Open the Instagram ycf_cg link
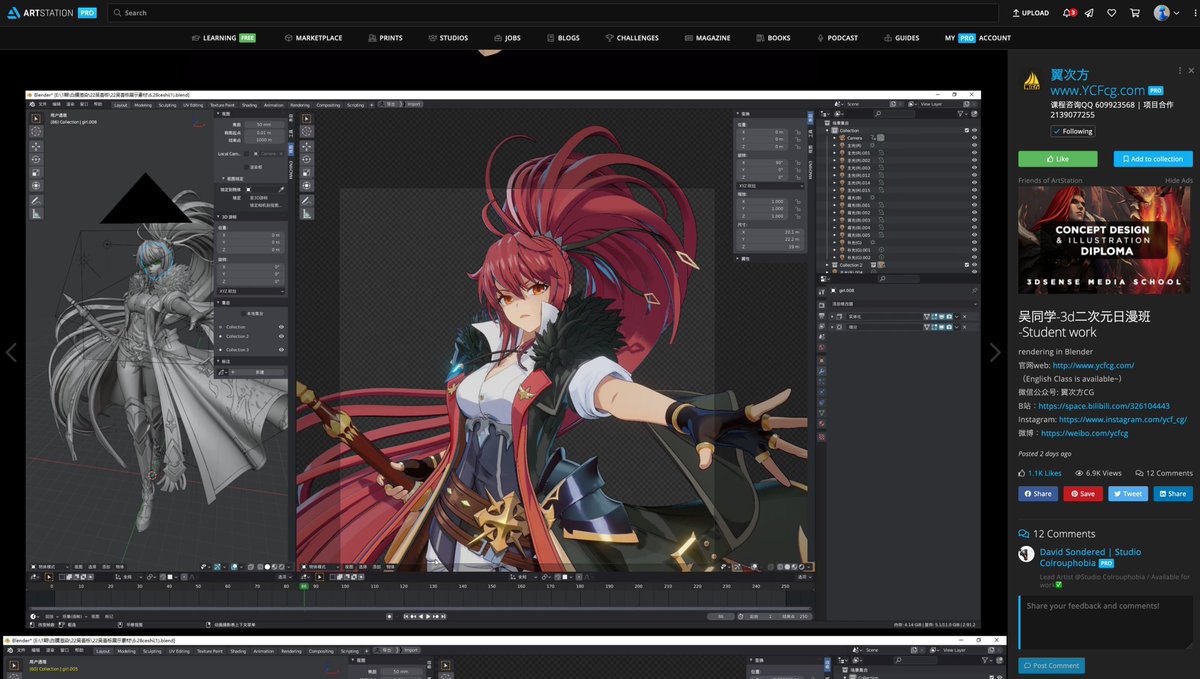Image resolution: width=1200 pixels, height=679 pixels. [1123, 420]
